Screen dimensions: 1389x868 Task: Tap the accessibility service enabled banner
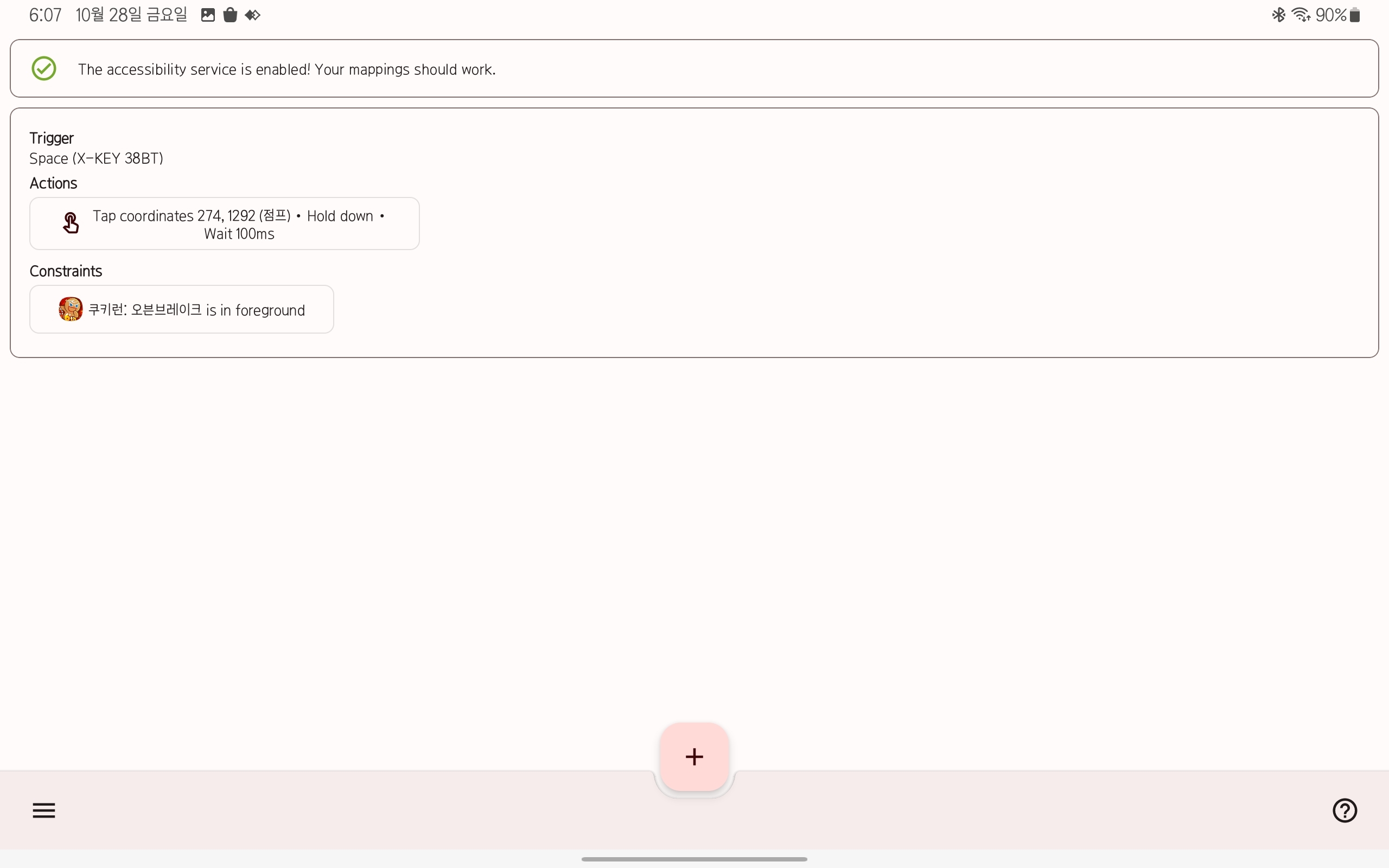pos(694,69)
